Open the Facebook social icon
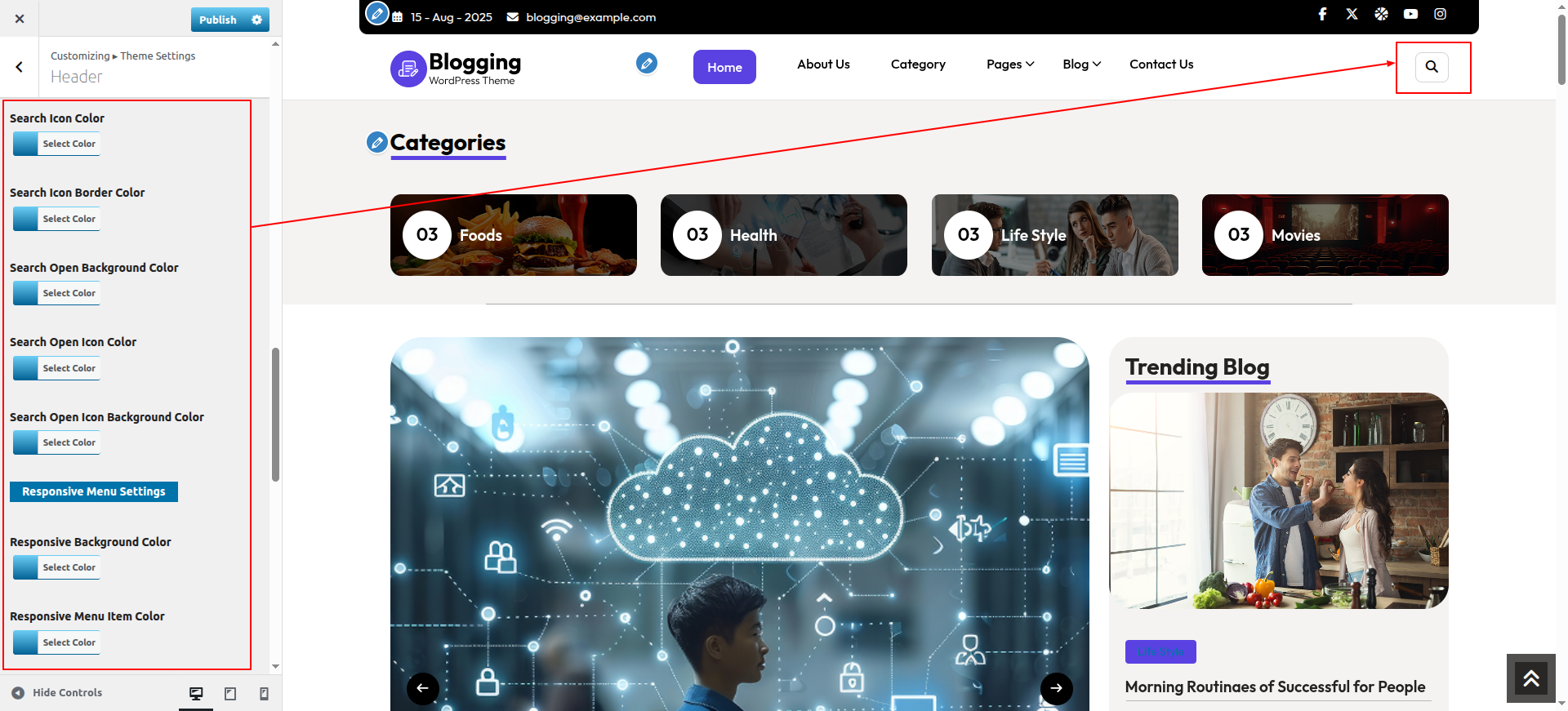Screen dimensions: 1568x711 tap(1322, 14)
